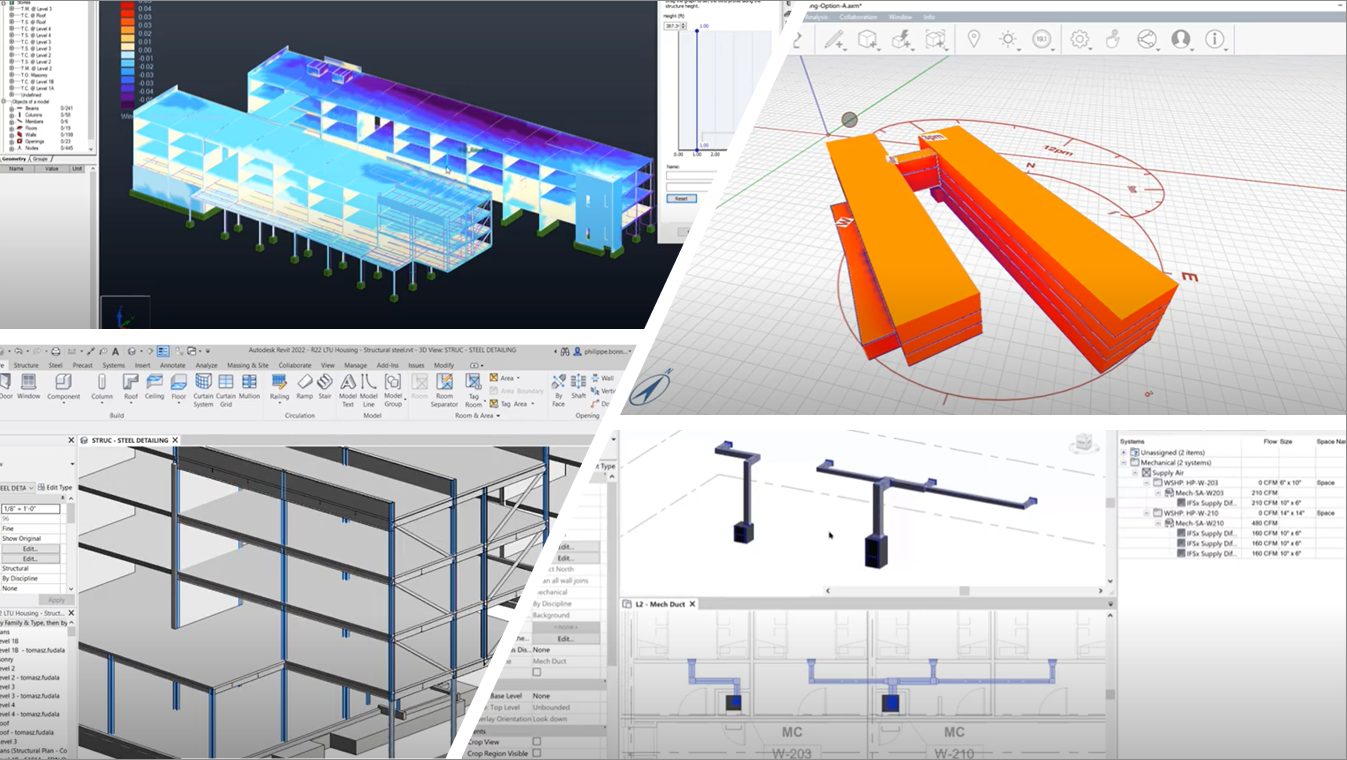The width and height of the screenshot is (1347, 760).
Task: Close the Properties palette
Action: click(70, 440)
